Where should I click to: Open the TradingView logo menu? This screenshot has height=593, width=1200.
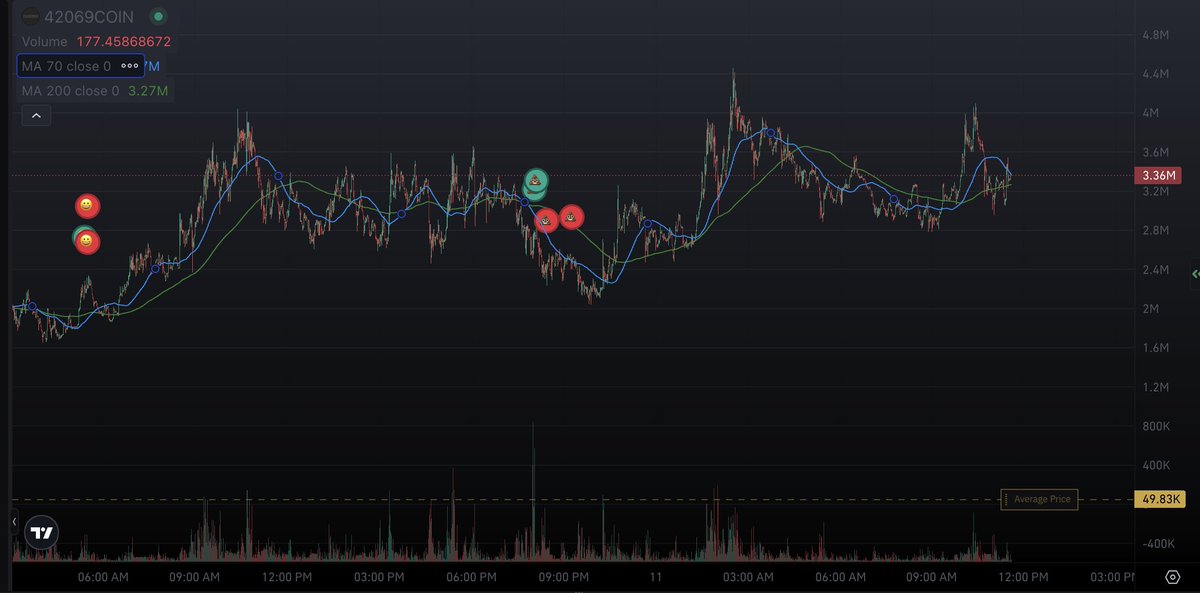point(39,533)
